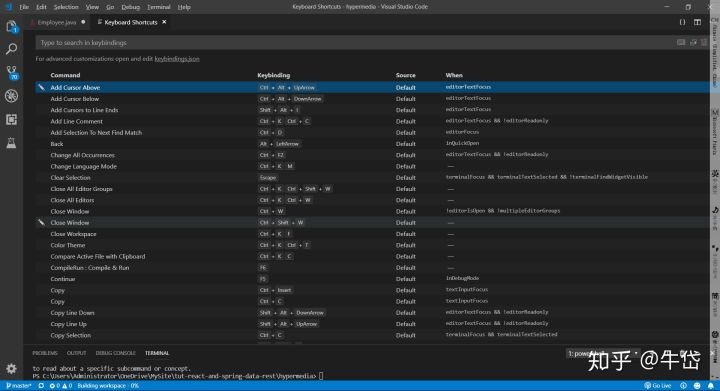Image resolution: width=720 pixels, height=391 pixels.
Task: Open errors and warnings count in status bar
Action: [61, 386]
